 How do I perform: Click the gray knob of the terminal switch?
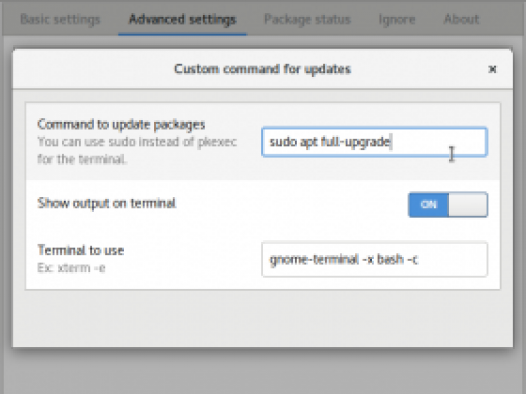point(468,205)
